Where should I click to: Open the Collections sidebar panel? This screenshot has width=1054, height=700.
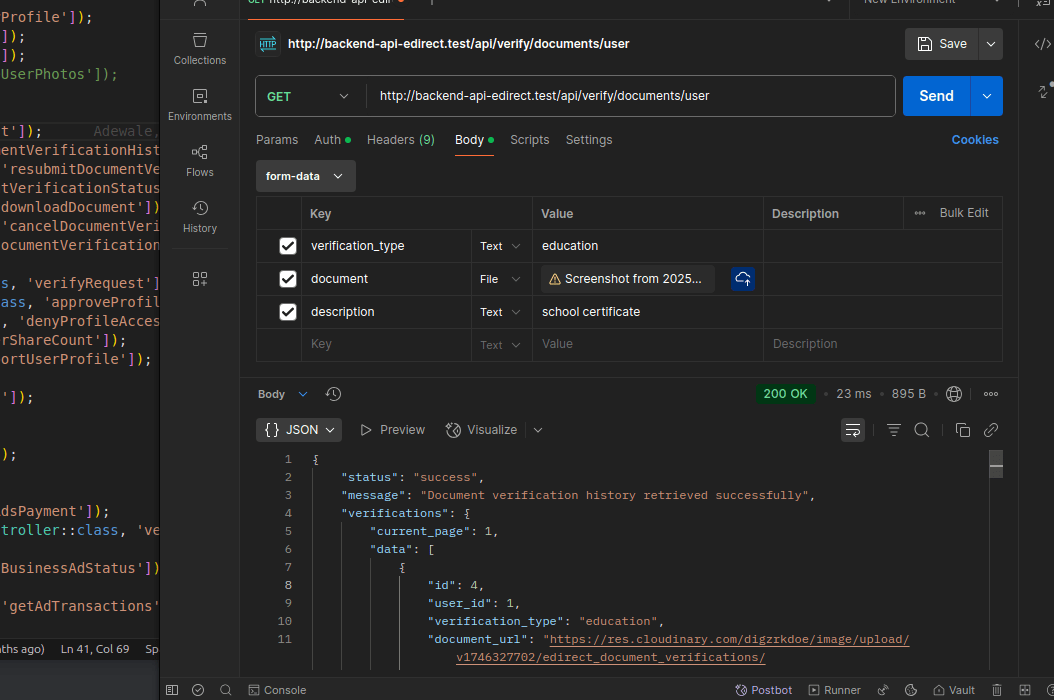(x=200, y=48)
